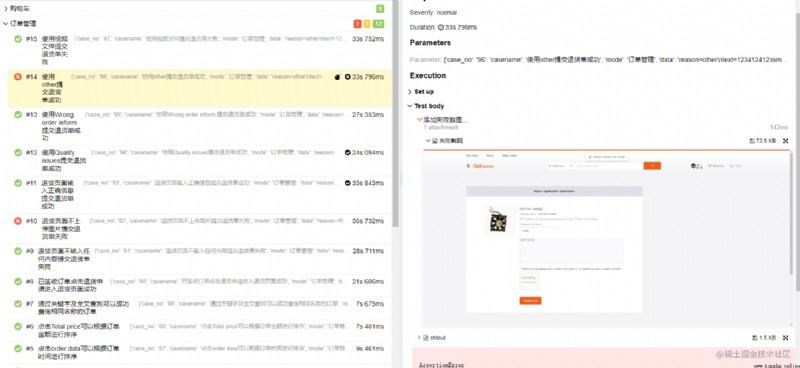Click the file size icon beside 72.5 KB
The width and height of the screenshot is (800, 368).
point(752,140)
